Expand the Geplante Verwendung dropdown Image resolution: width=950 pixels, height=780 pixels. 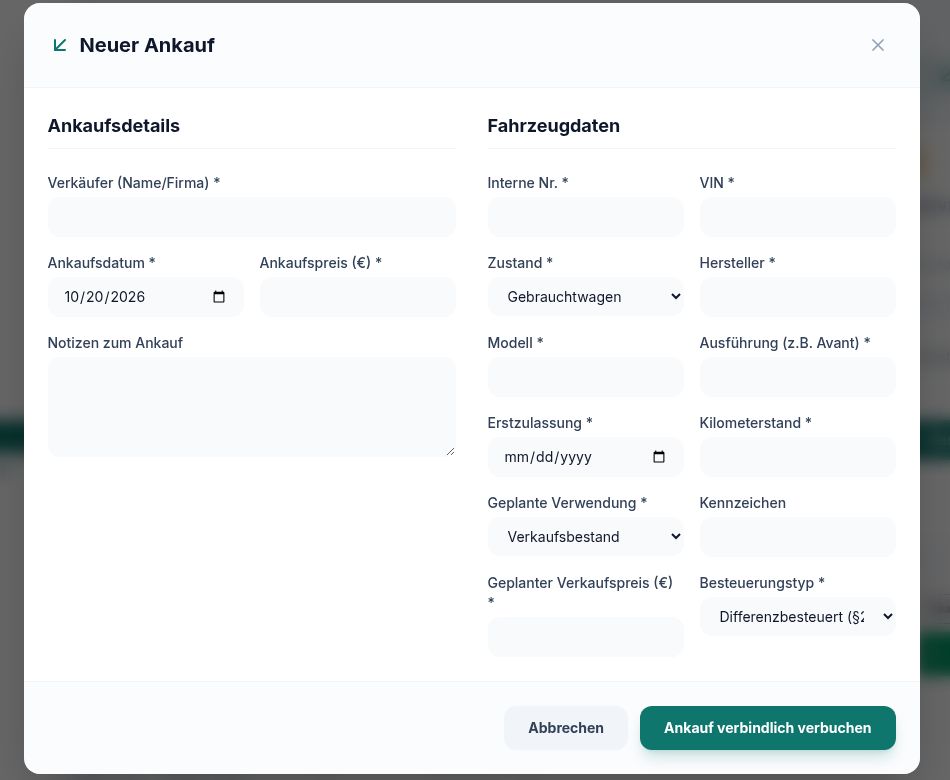tap(585, 537)
